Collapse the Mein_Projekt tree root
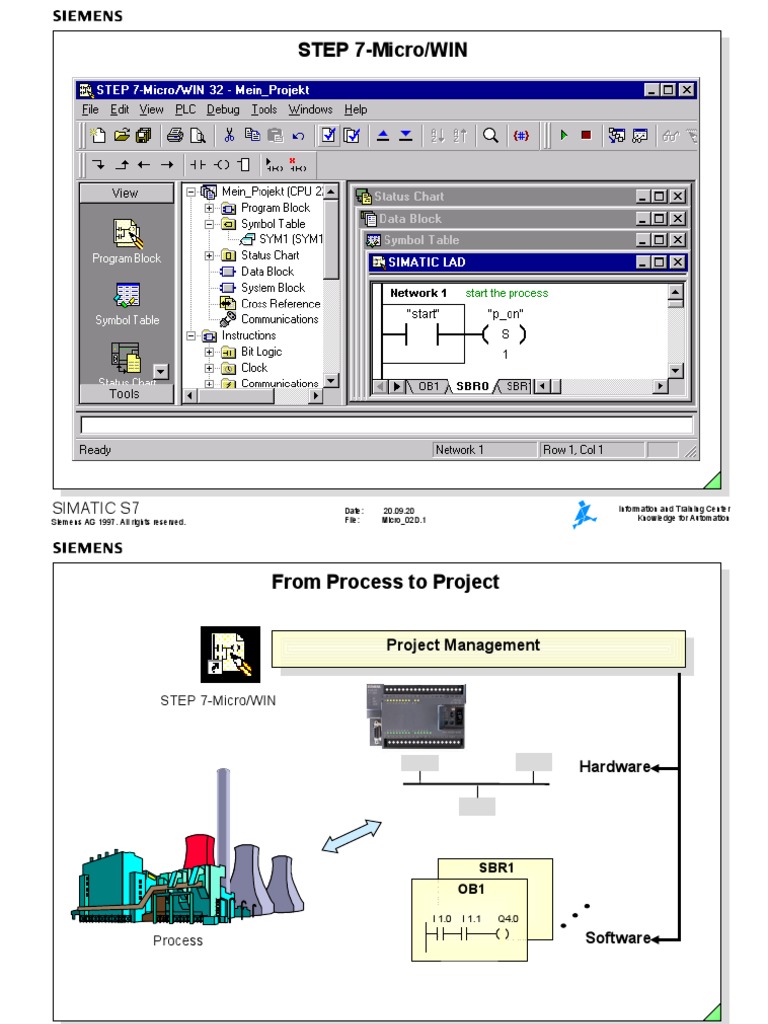This screenshot has height=1024, width=768. tap(191, 192)
